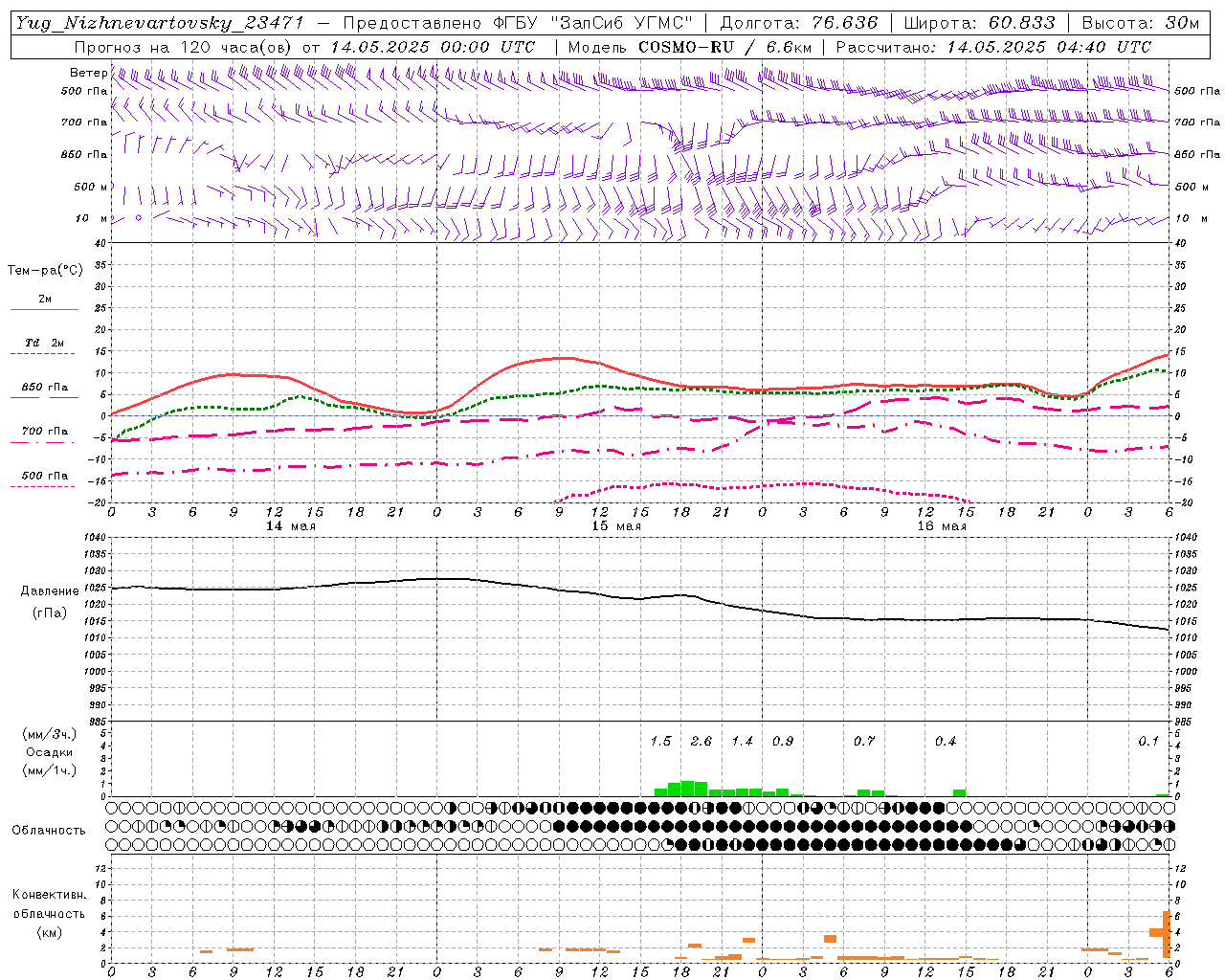Click the (мм/1ч.) unit label
Image resolution: width=1225 pixels, height=980 pixels.
tap(49, 770)
